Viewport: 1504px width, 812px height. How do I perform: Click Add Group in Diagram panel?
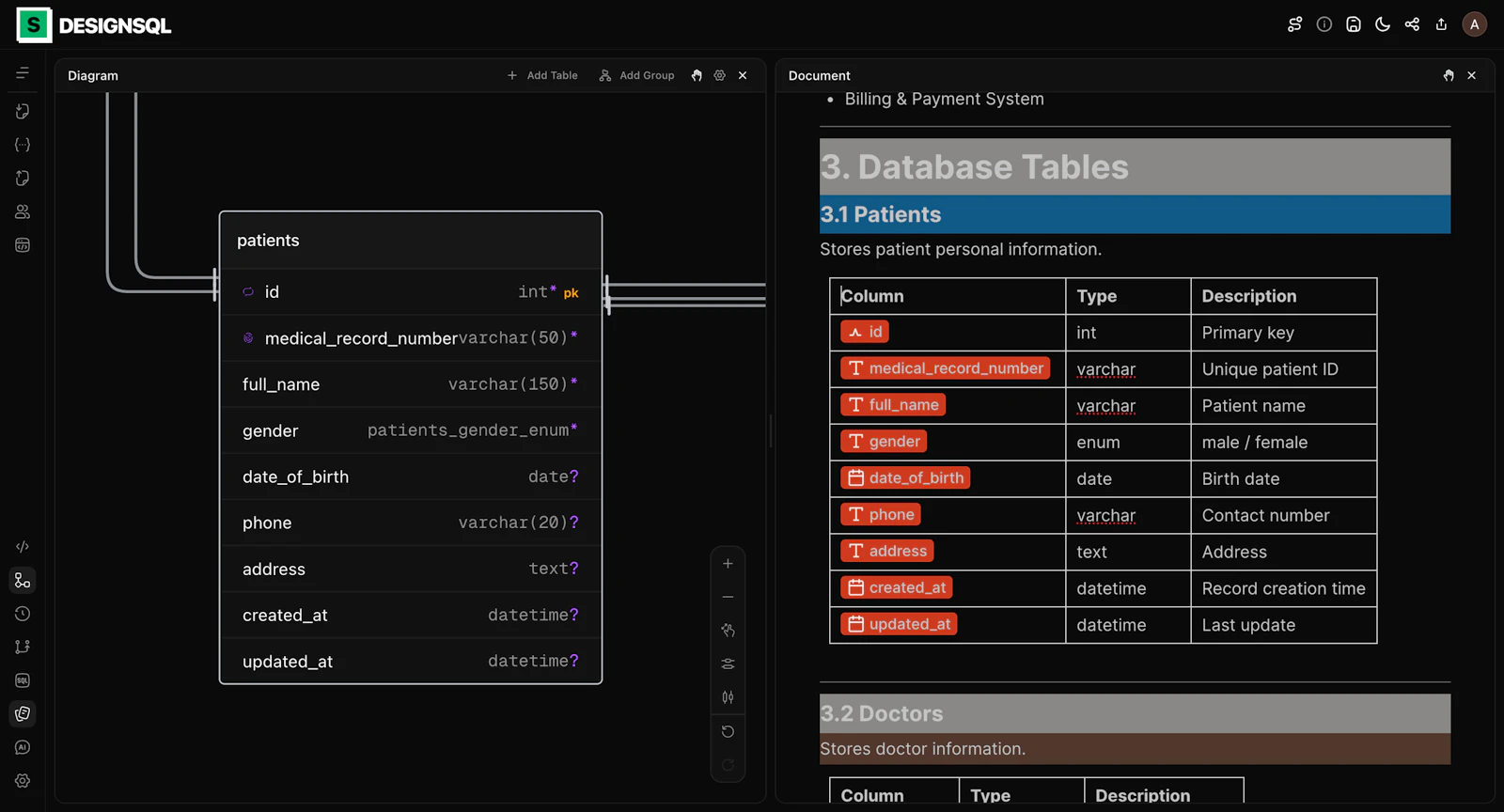[636, 75]
